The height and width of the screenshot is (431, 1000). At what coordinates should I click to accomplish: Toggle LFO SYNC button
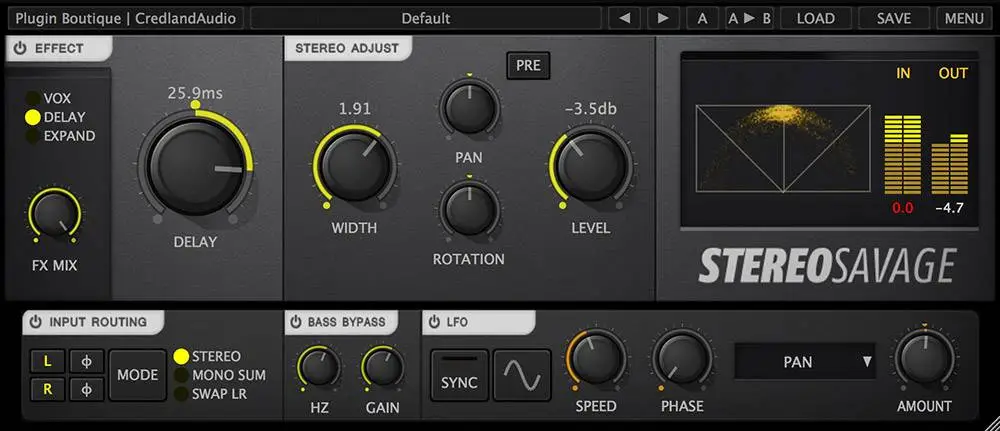tap(459, 375)
